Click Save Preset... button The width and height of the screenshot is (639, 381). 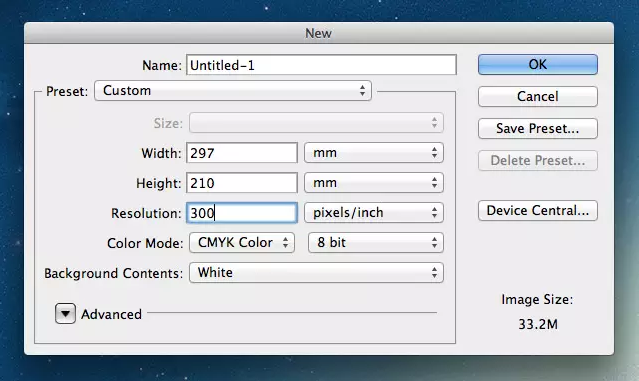click(x=538, y=128)
